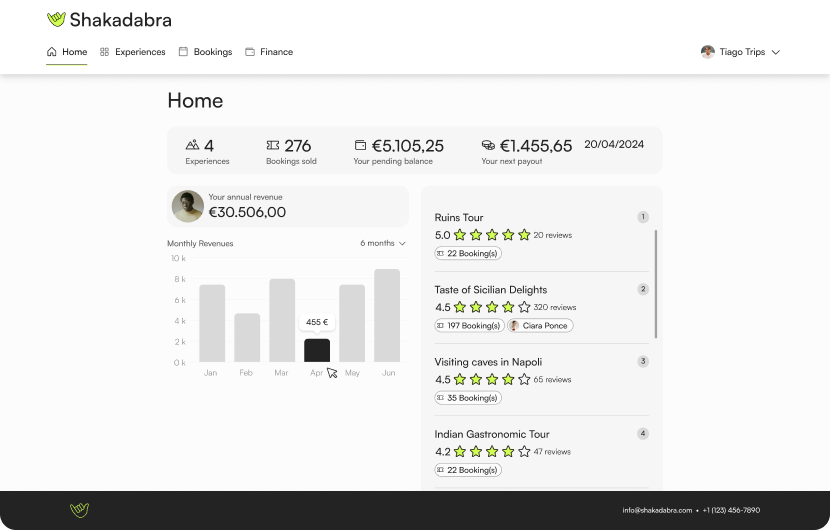This screenshot has height=530, width=830.
Task: Click the next payout coins icon
Action: click(x=488, y=146)
